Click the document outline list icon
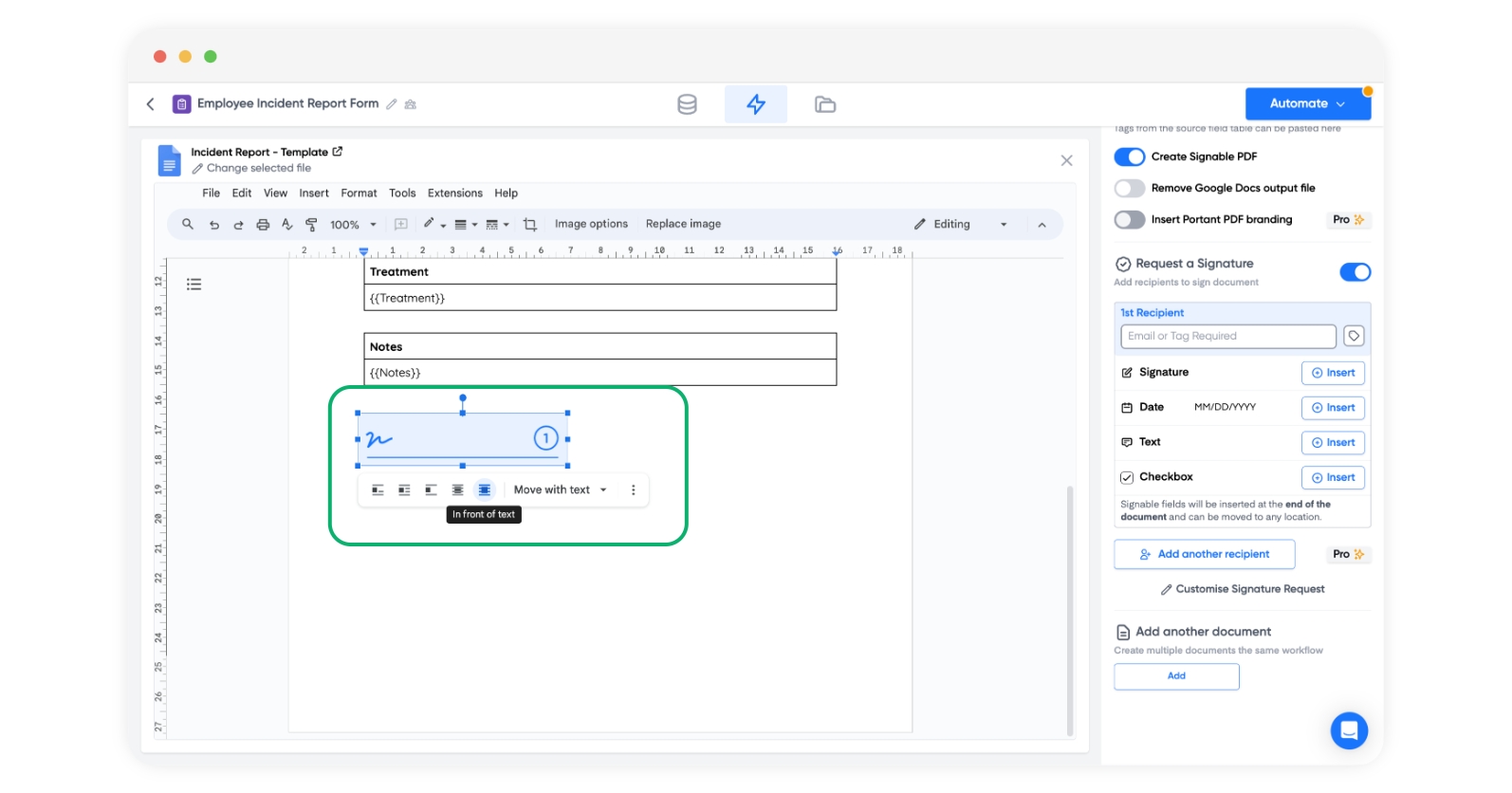This screenshot has width=1512, height=793. (x=194, y=285)
